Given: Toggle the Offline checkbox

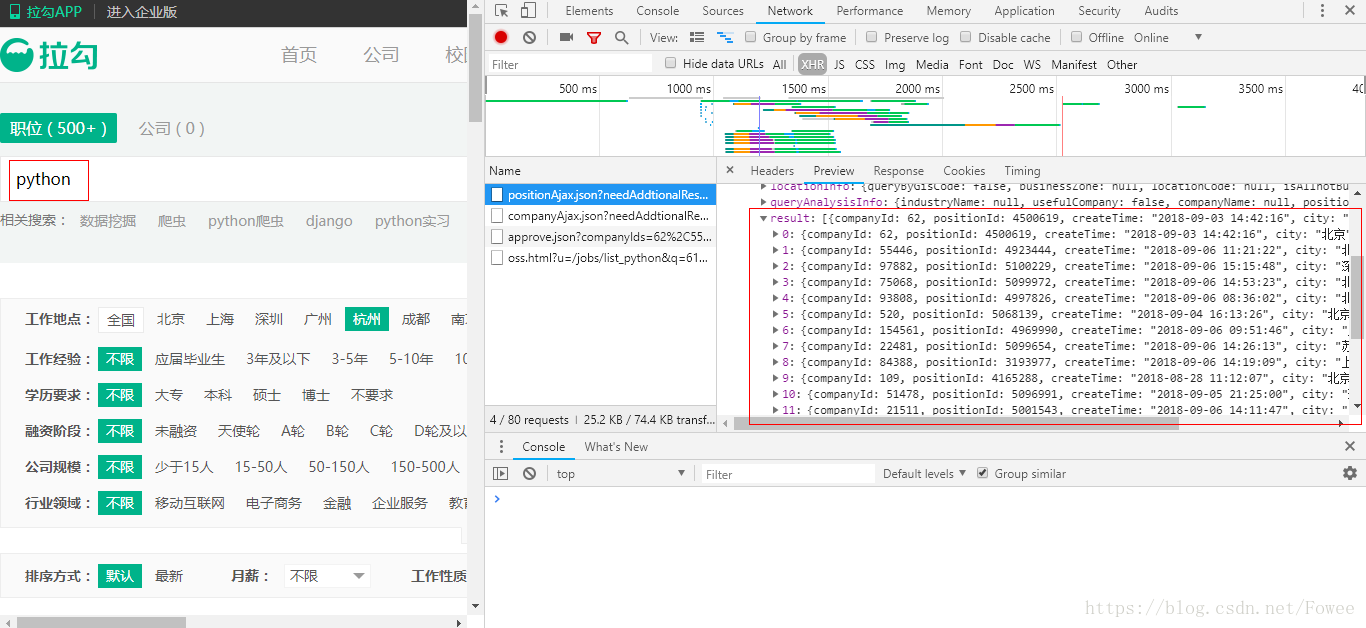Looking at the screenshot, I should pos(1077,37).
